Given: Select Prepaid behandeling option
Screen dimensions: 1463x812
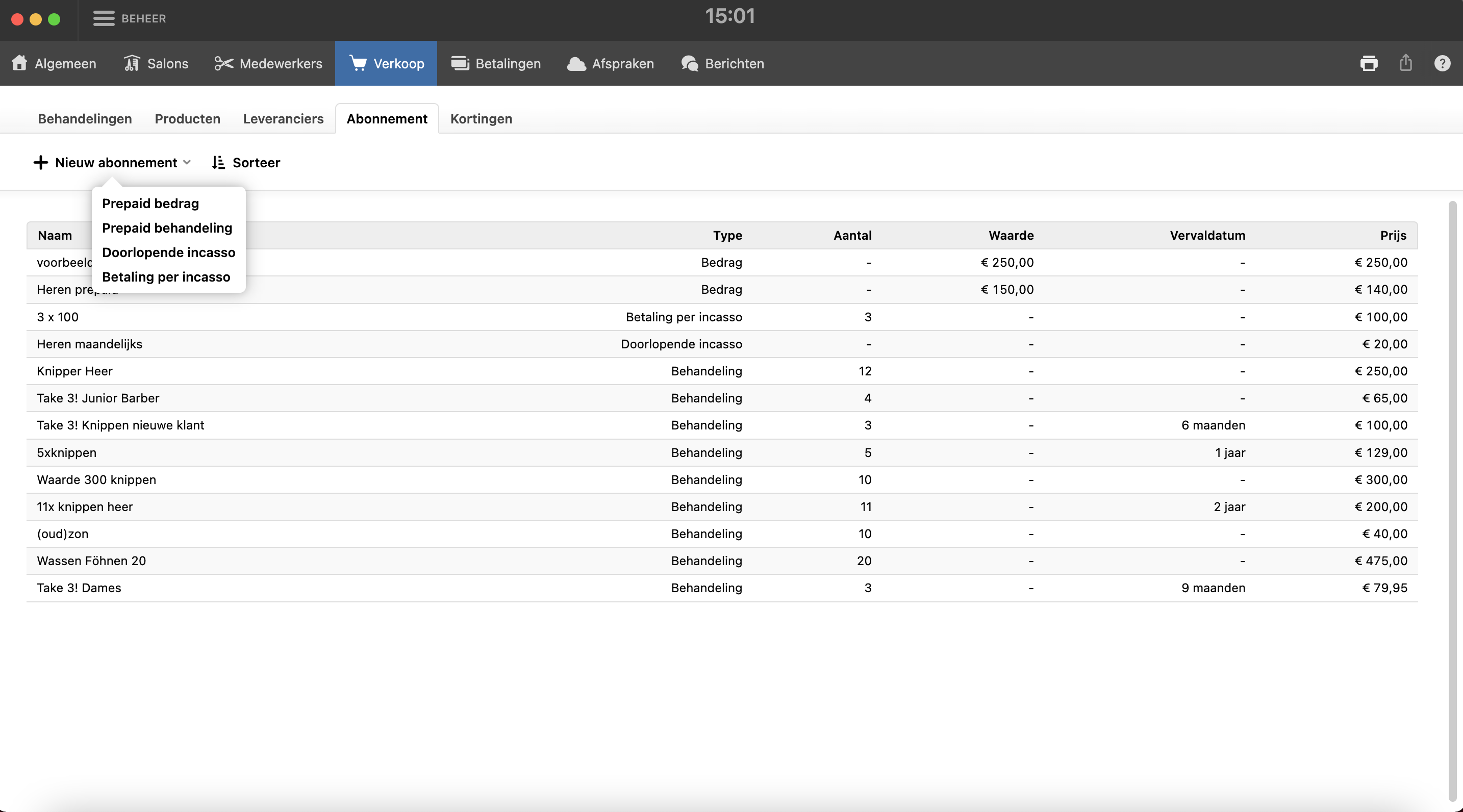Looking at the screenshot, I should click(167, 227).
